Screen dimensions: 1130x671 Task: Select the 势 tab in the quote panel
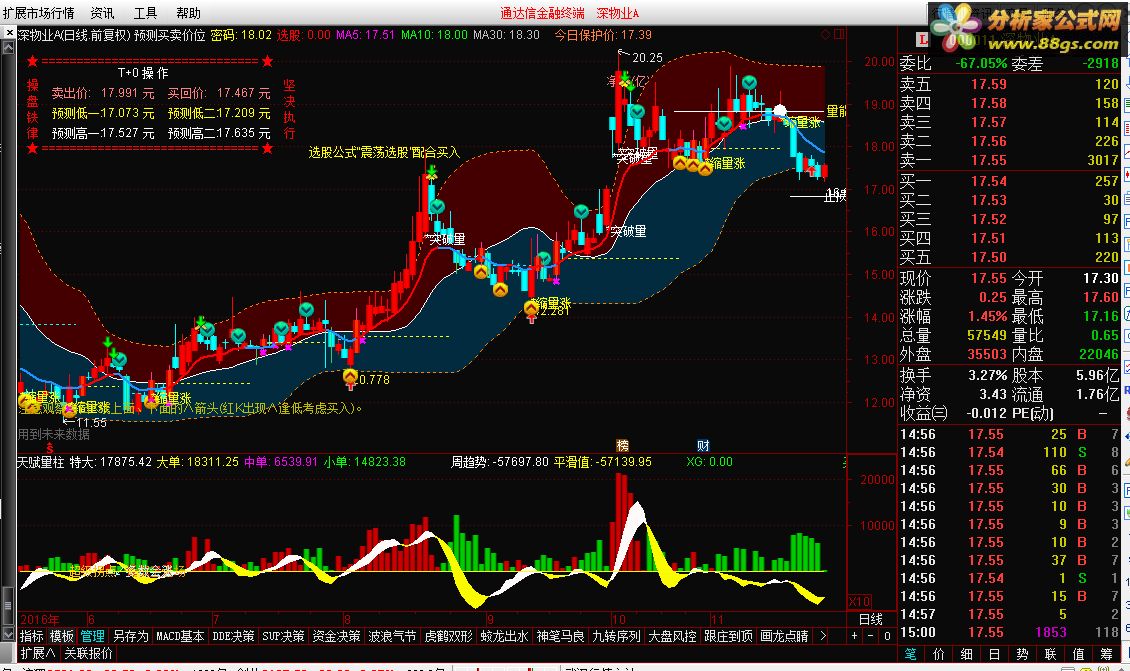point(1023,654)
